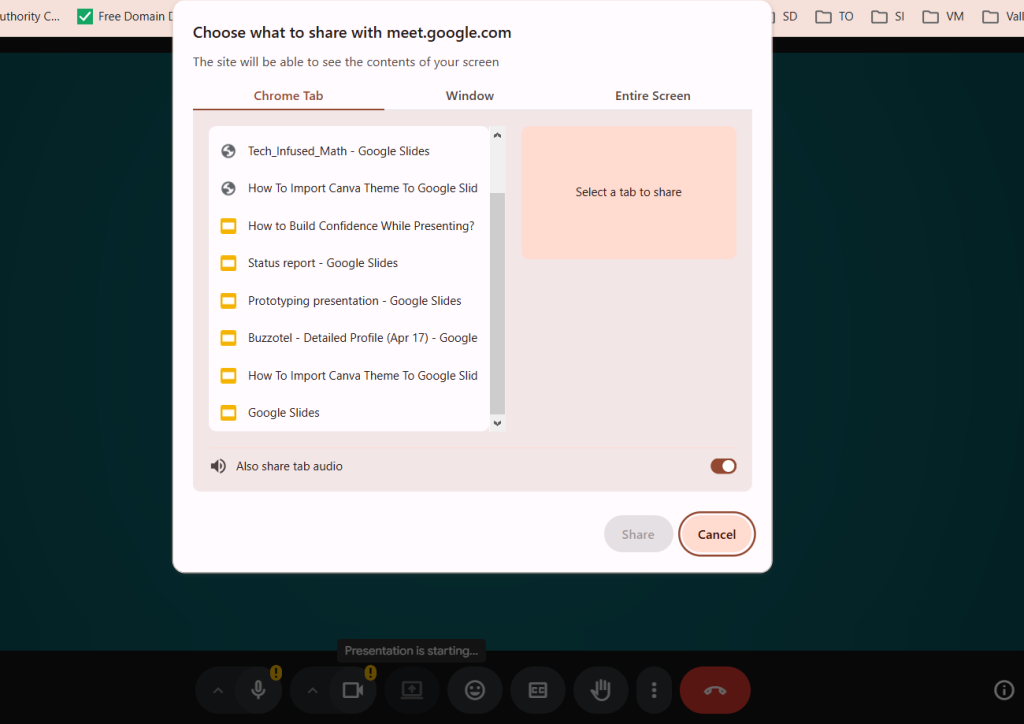Image resolution: width=1024 pixels, height=724 pixels.
Task: Click the down arrow on the tab list scrollbar
Action: click(497, 424)
